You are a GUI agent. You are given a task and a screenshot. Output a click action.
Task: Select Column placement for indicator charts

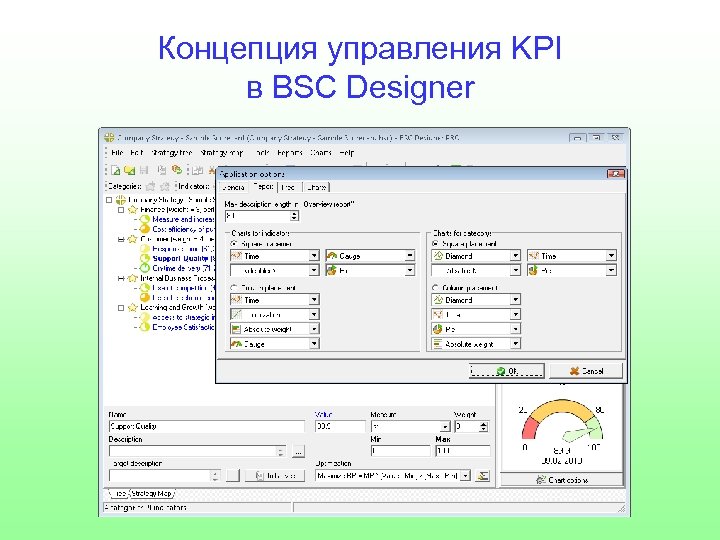[234, 287]
